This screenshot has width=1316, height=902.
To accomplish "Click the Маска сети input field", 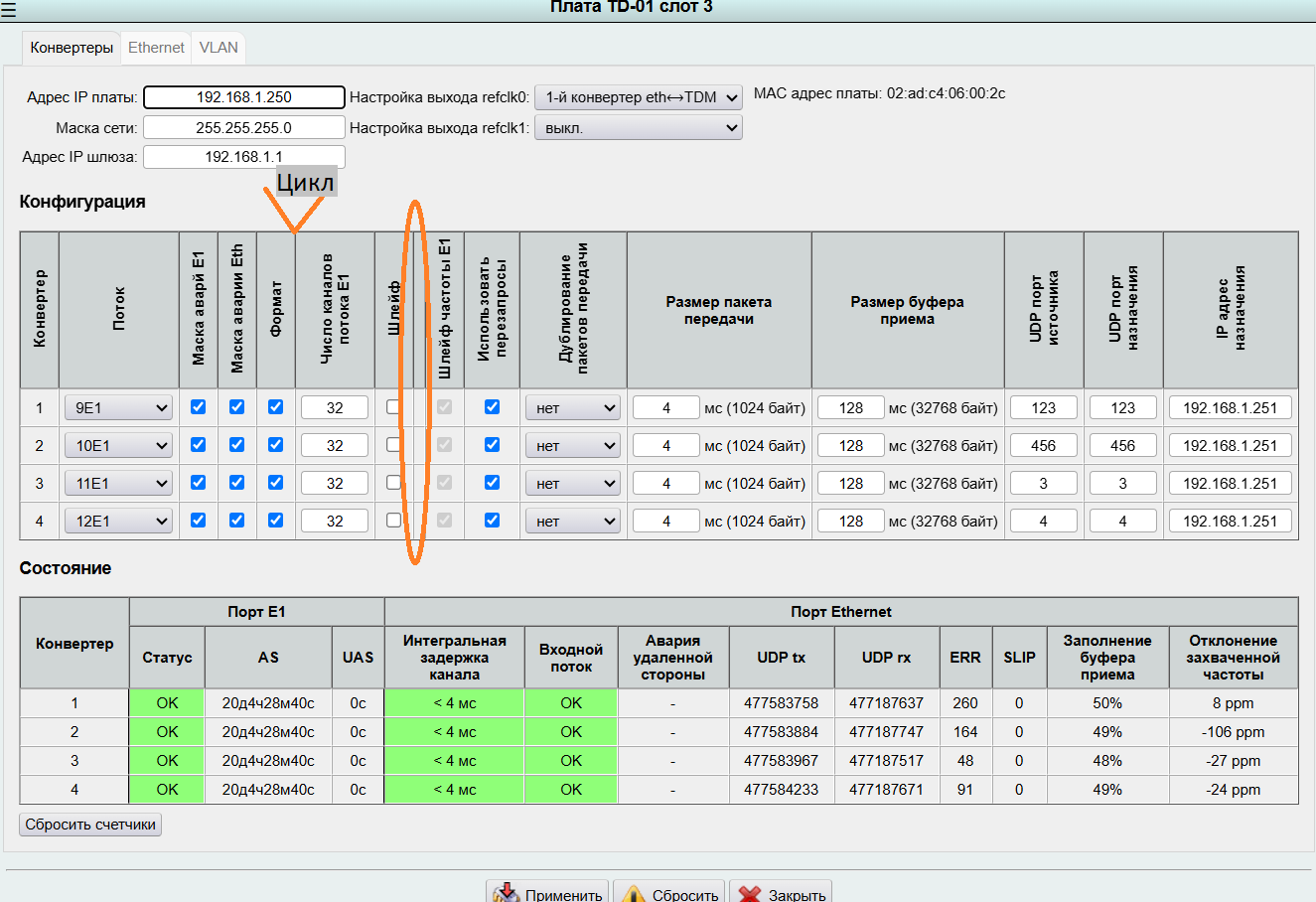I will (244, 127).
